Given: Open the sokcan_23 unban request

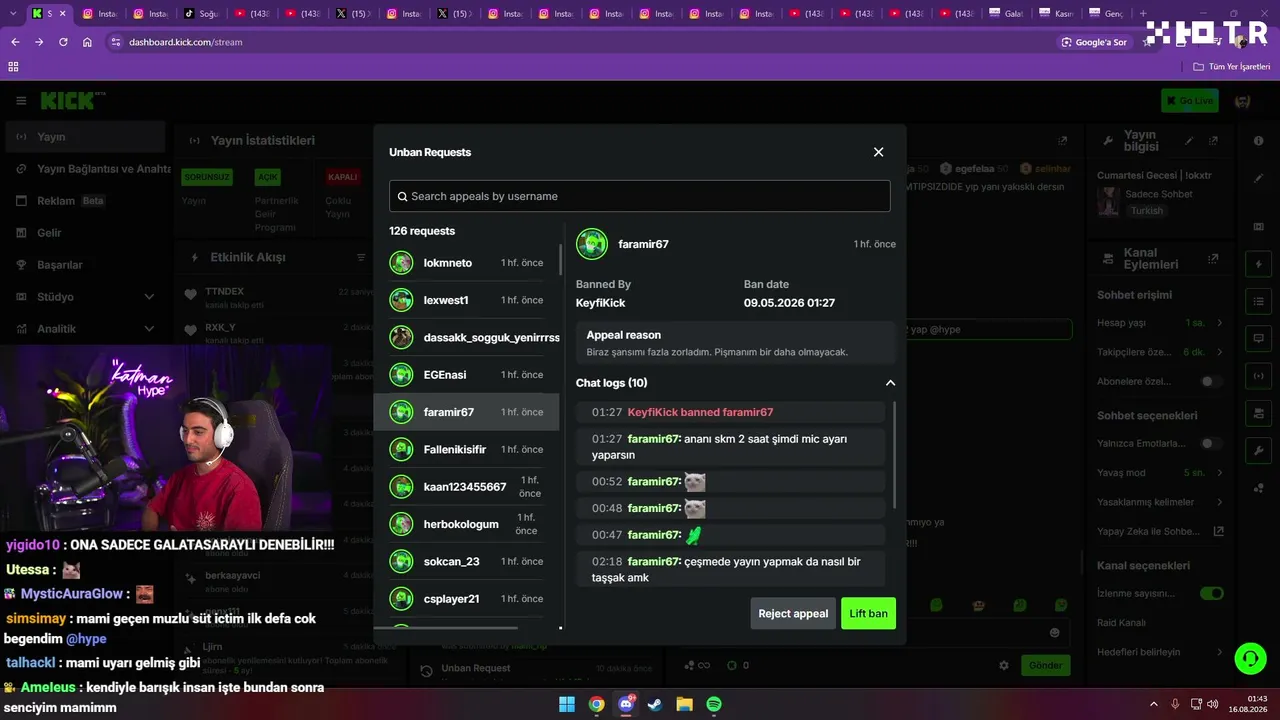Looking at the screenshot, I should (x=466, y=561).
